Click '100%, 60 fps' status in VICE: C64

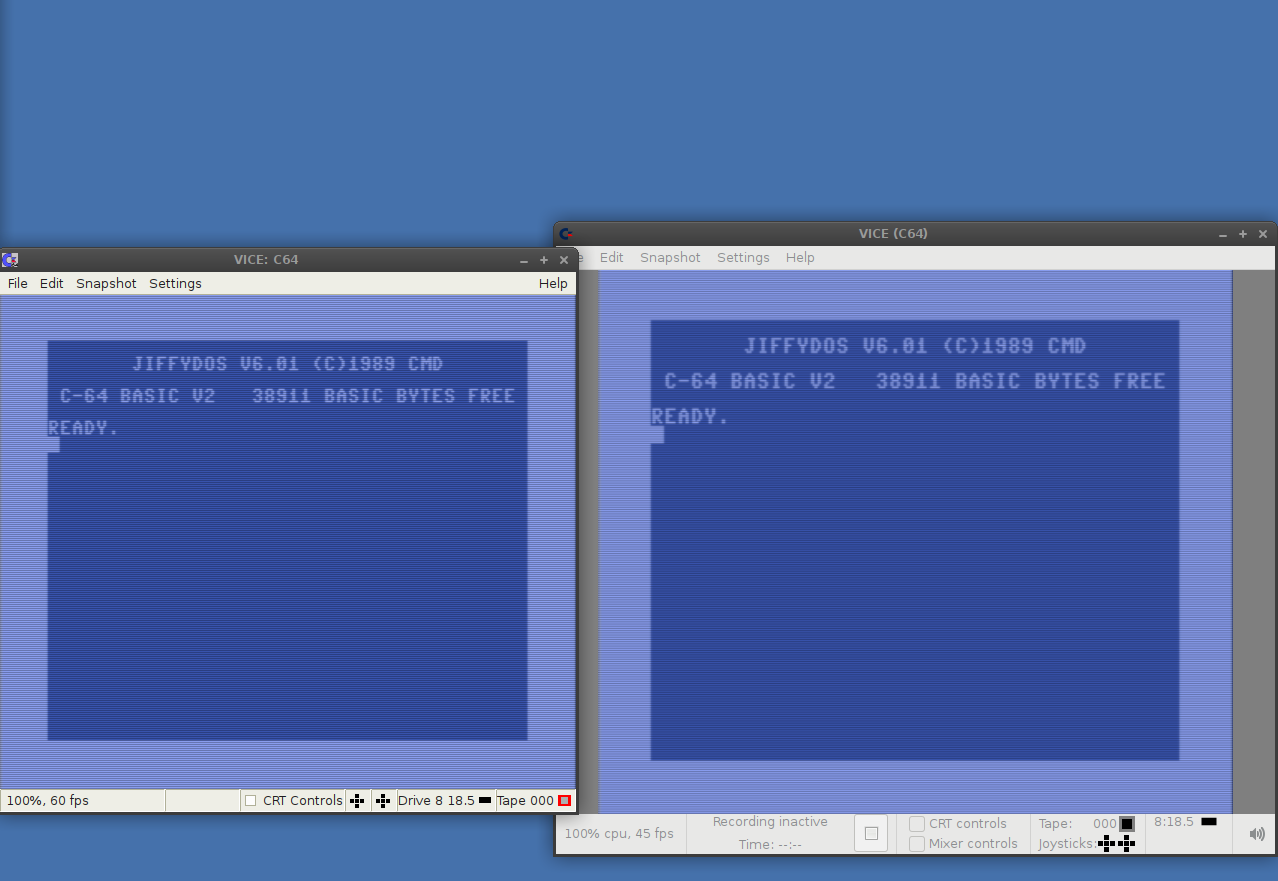[x=48, y=801]
